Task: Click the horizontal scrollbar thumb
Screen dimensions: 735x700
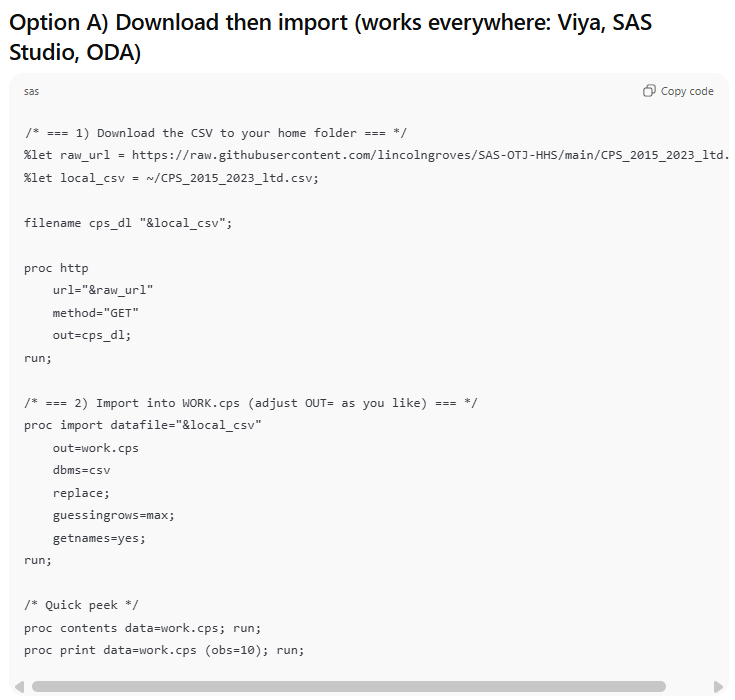Action: point(349,687)
